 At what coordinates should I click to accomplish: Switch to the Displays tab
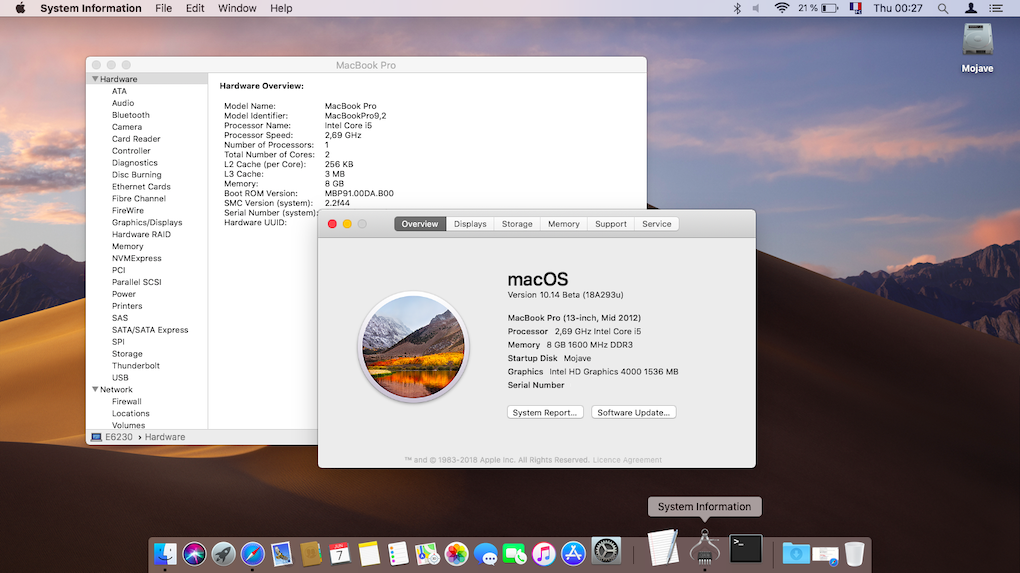tap(470, 224)
